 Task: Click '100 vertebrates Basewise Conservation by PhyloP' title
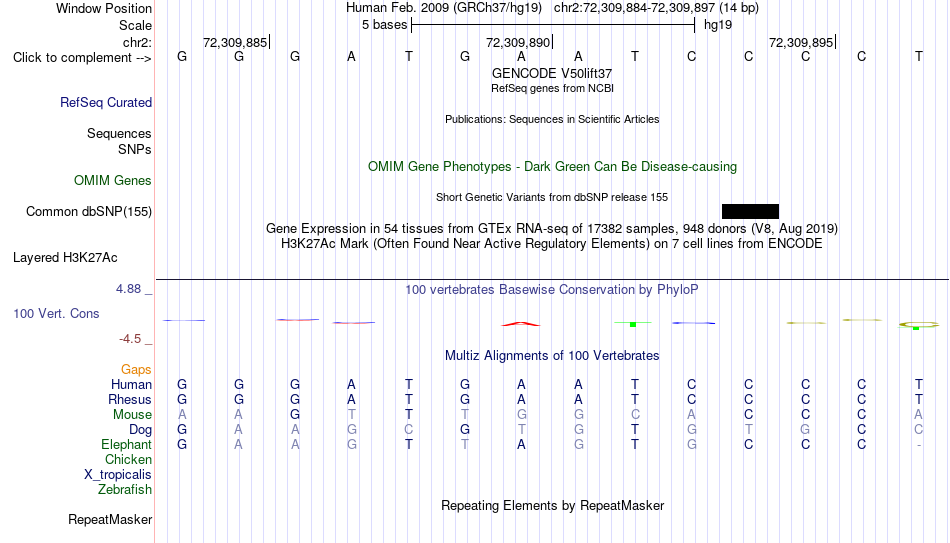(x=552, y=290)
